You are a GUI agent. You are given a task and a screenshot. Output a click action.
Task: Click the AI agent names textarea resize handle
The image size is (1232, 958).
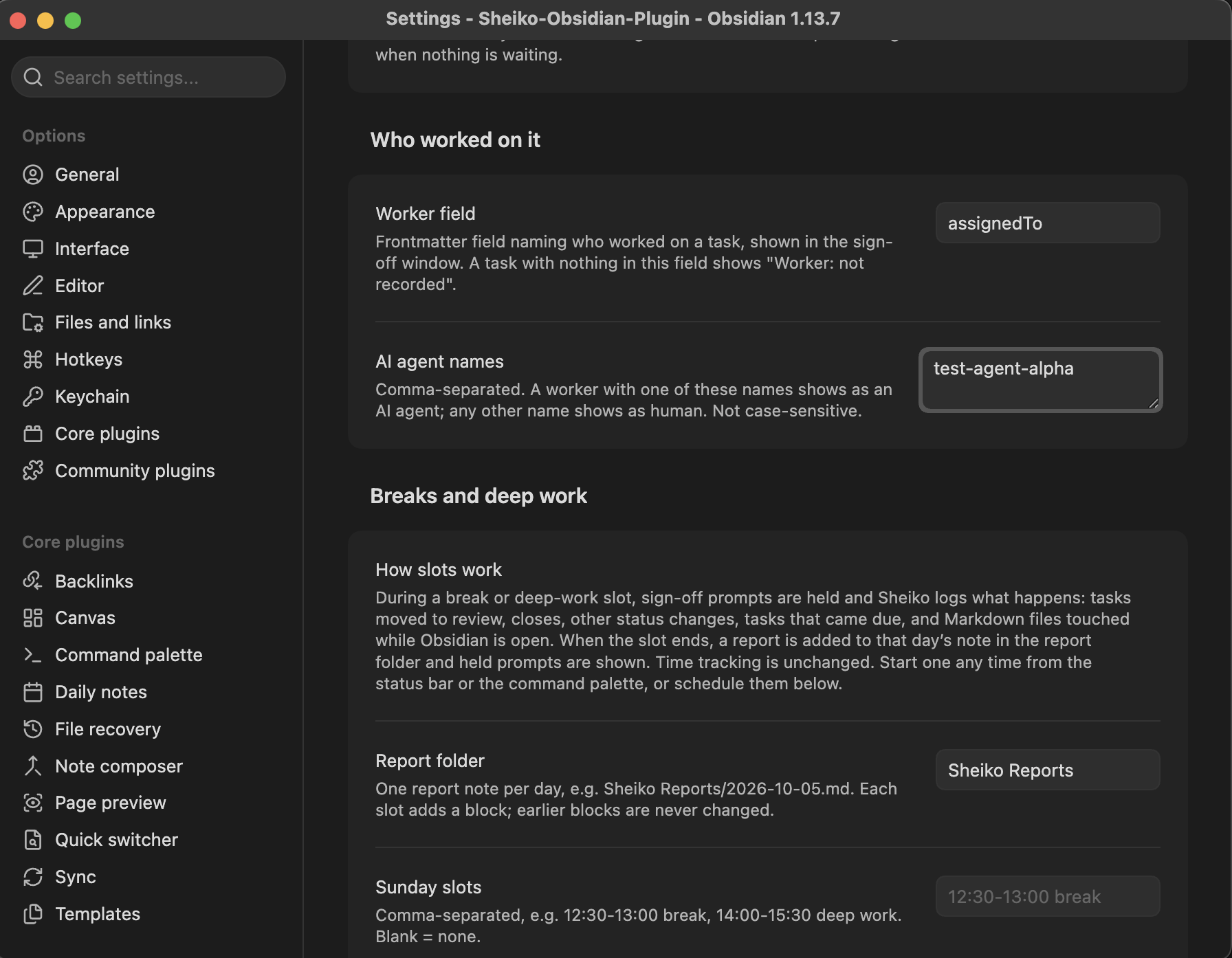coord(1153,403)
